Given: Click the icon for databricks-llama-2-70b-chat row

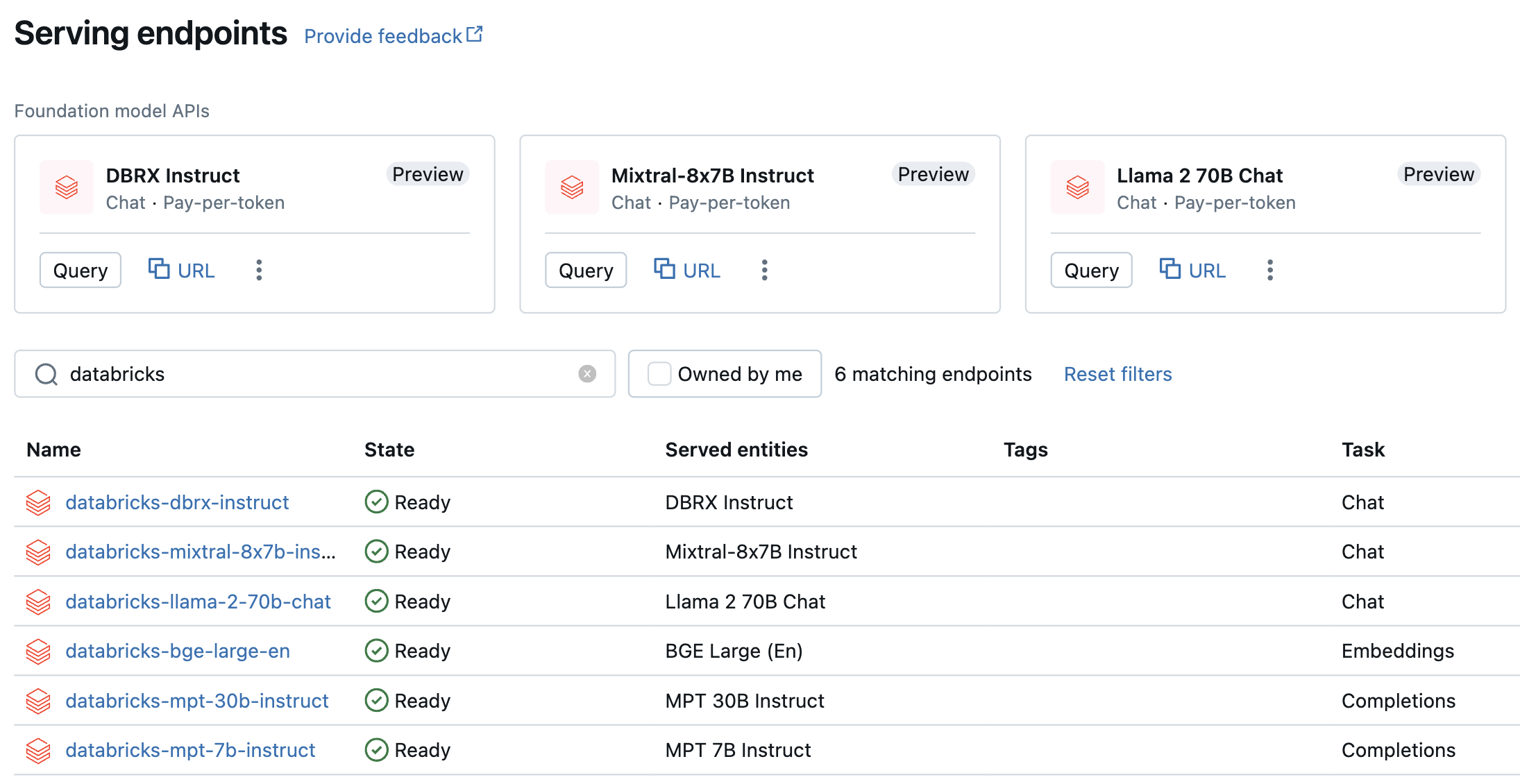Looking at the screenshot, I should point(38,602).
